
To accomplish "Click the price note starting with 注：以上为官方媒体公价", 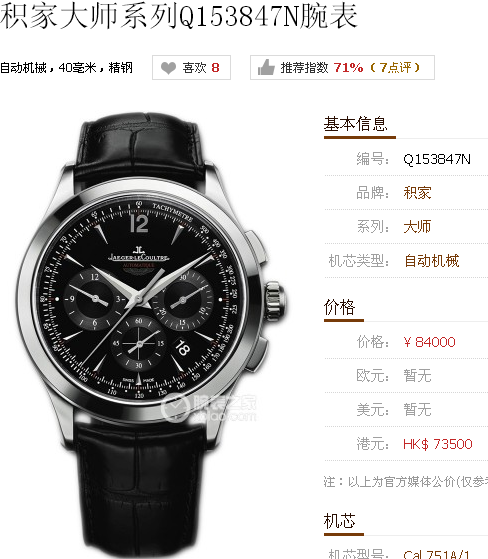I will [406, 482].
